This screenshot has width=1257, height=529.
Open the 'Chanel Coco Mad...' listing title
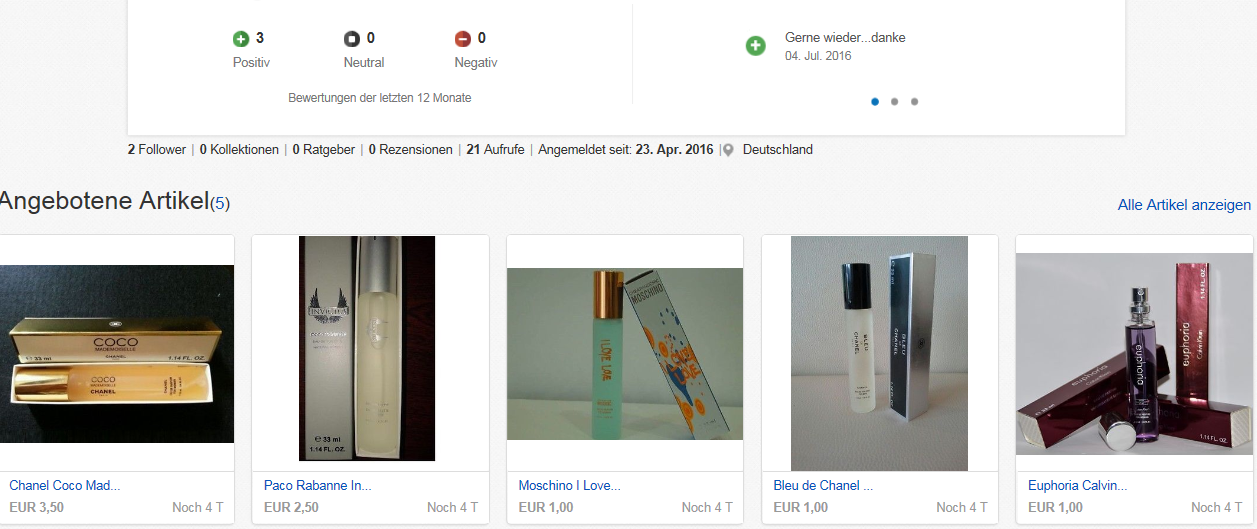64,485
